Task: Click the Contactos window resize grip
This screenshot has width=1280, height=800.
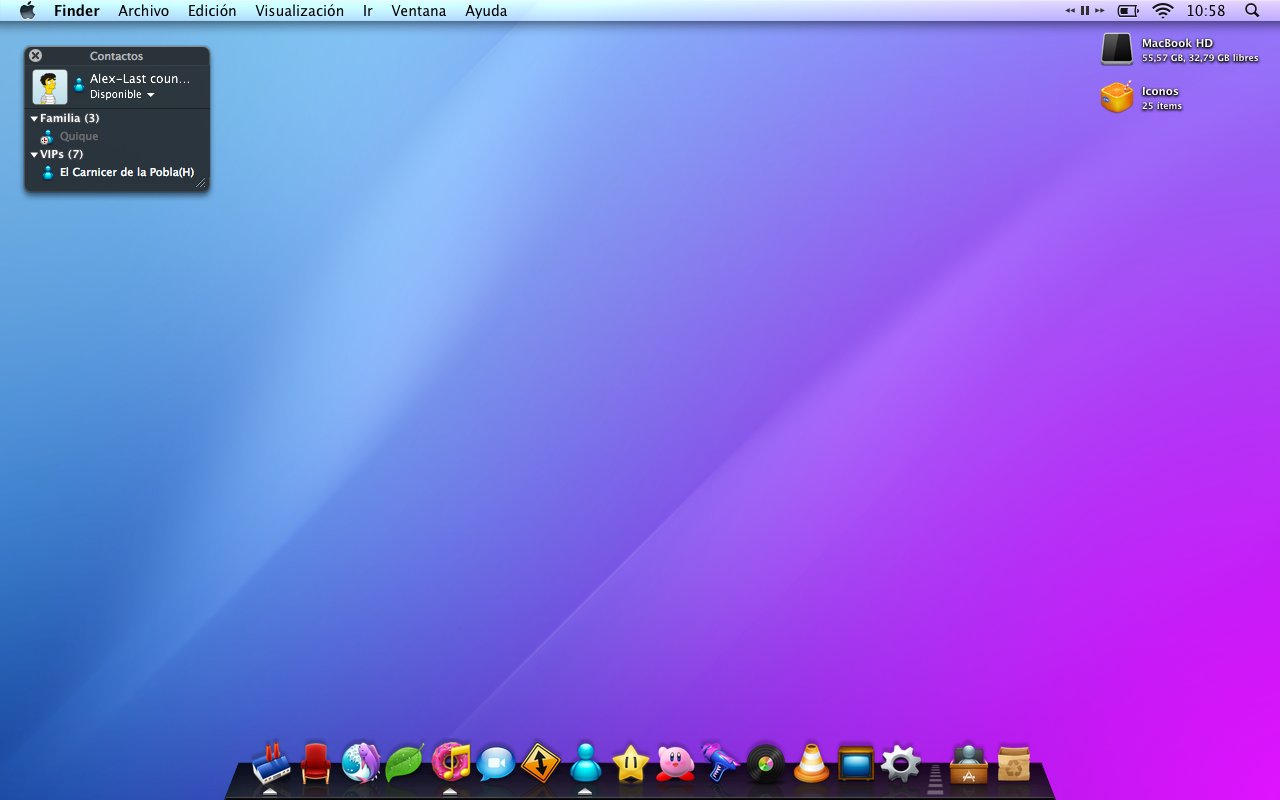Action: [x=201, y=183]
